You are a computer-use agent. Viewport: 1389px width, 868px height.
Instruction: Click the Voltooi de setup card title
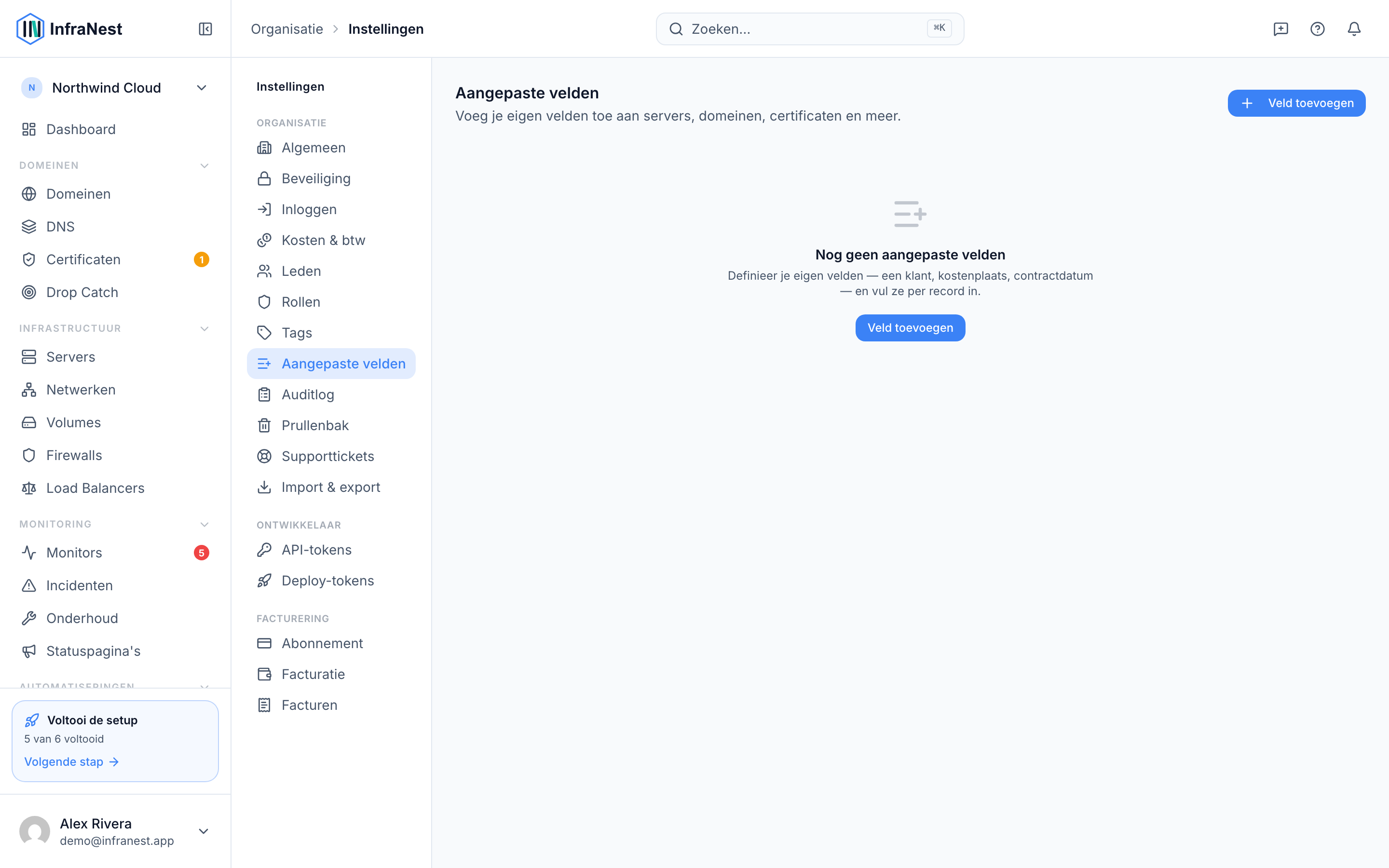tap(93, 720)
